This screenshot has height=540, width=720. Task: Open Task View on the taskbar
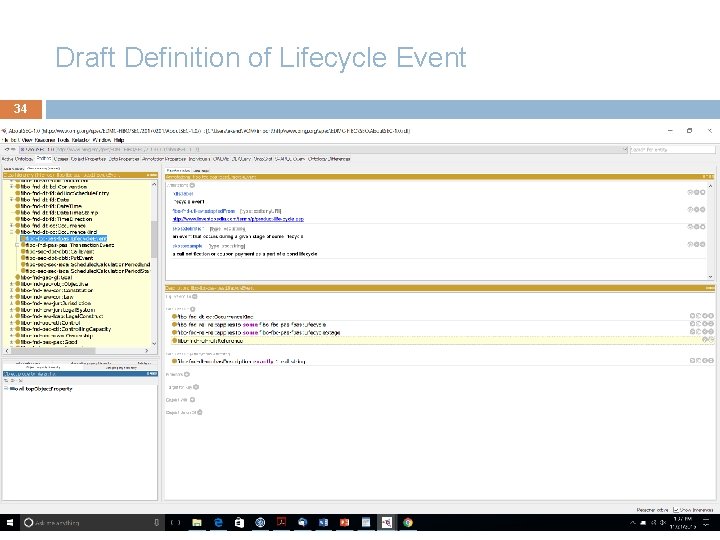click(175, 523)
